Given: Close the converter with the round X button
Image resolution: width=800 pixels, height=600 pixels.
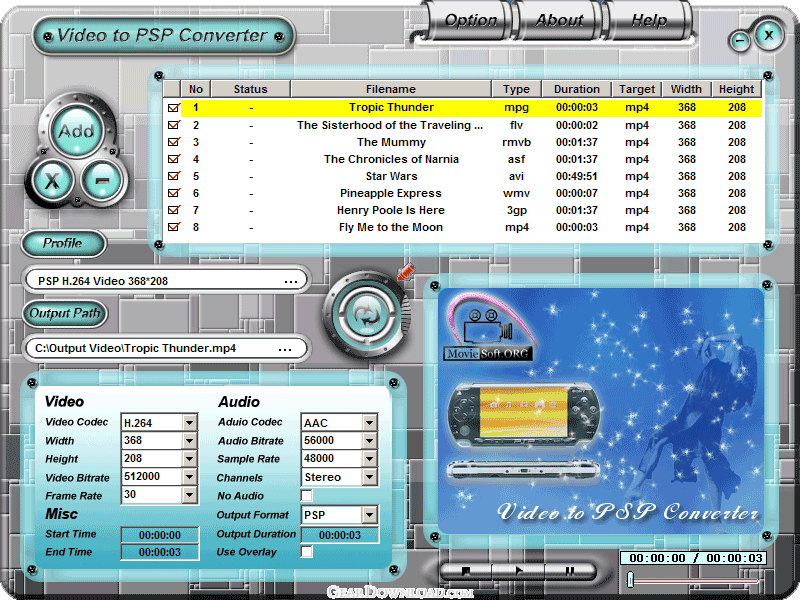Looking at the screenshot, I should (768, 35).
